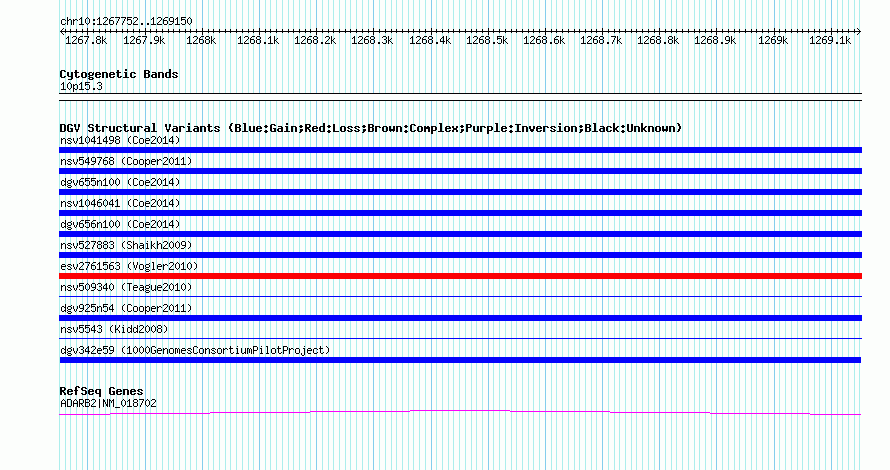Viewport: 890px width, 470px height.
Task: Click the thin blue line under nsv509340
Action: tap(460, 296)
